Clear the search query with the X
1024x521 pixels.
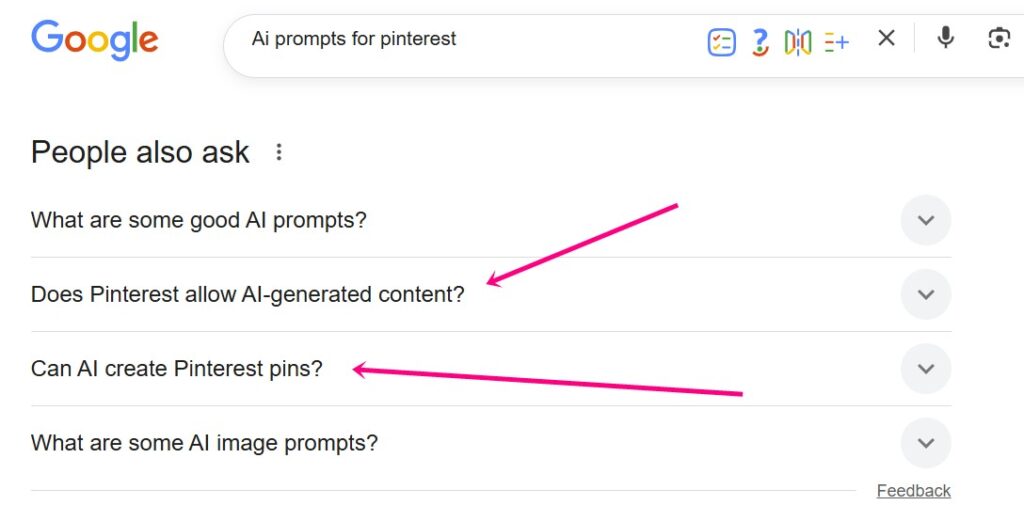coord(886,39)
